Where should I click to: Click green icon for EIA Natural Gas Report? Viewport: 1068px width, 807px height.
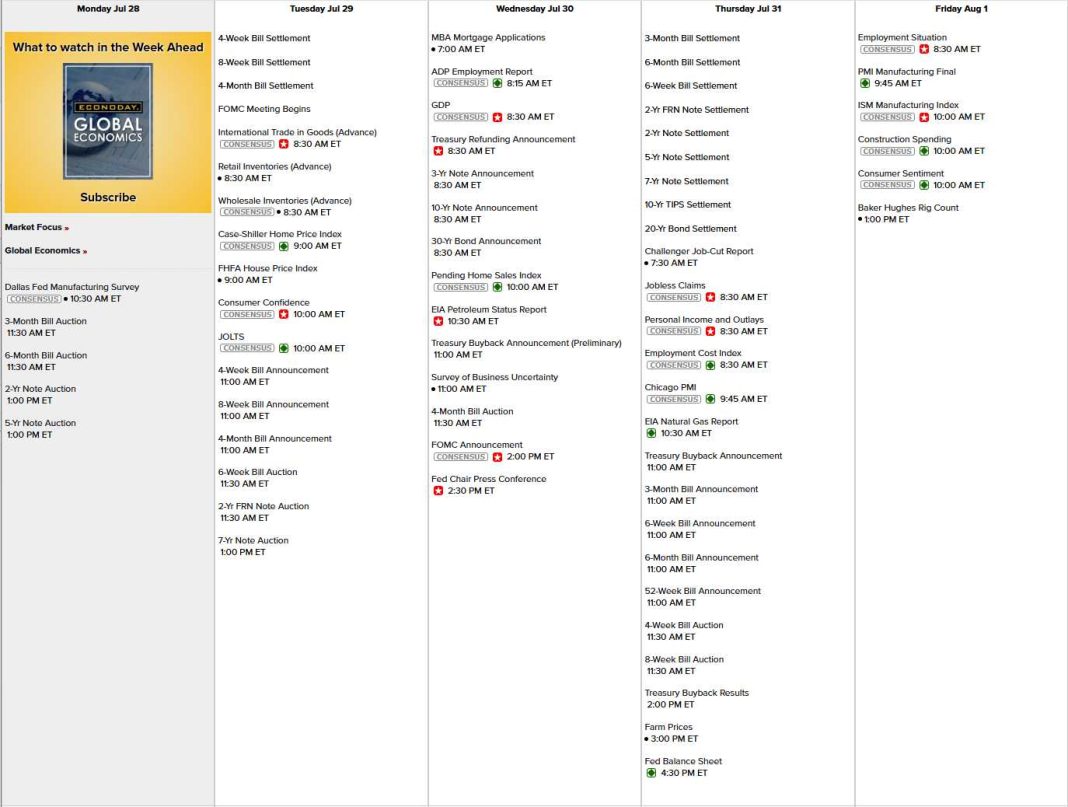click(651, 433)
